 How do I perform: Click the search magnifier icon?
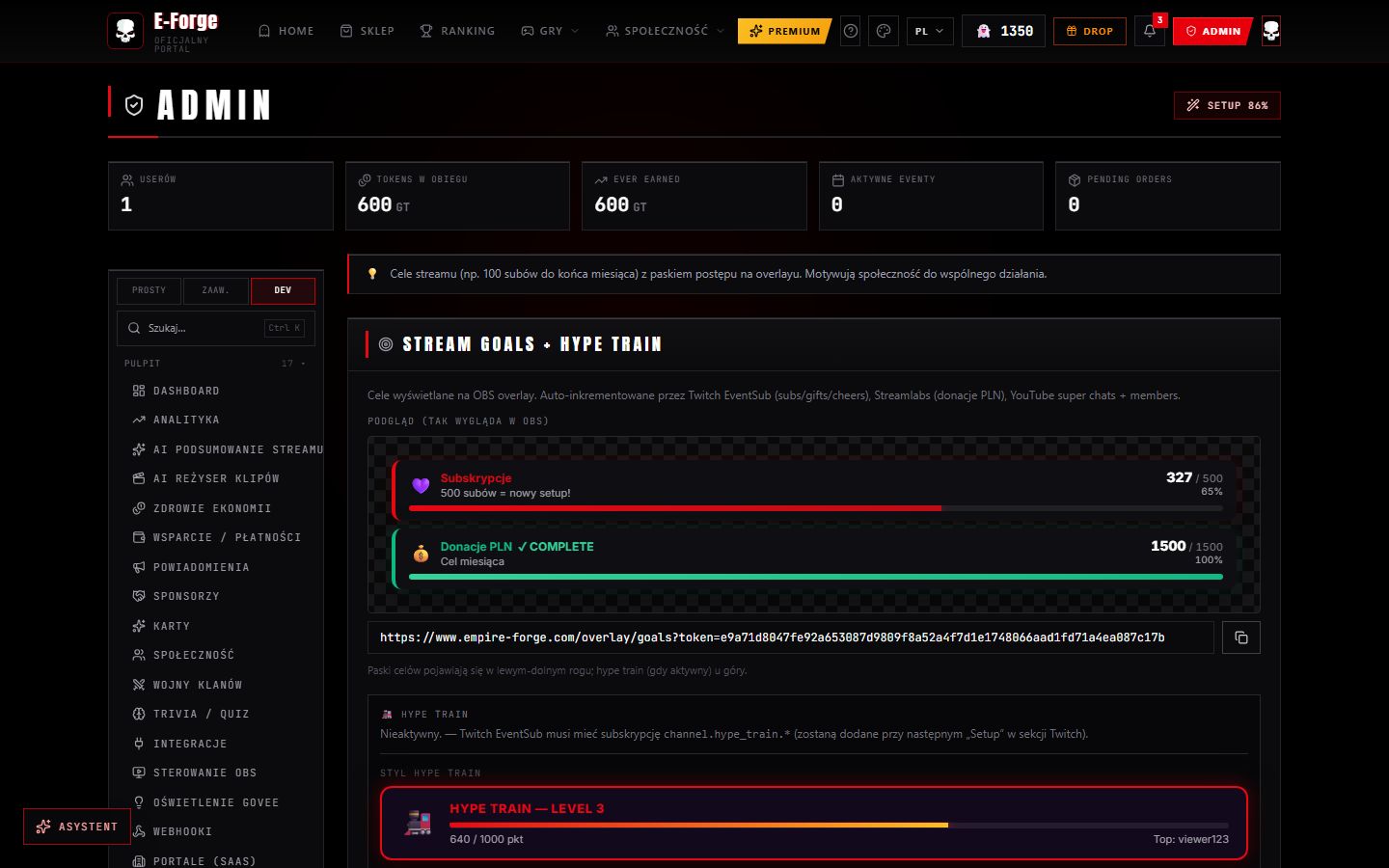(134, 328)
